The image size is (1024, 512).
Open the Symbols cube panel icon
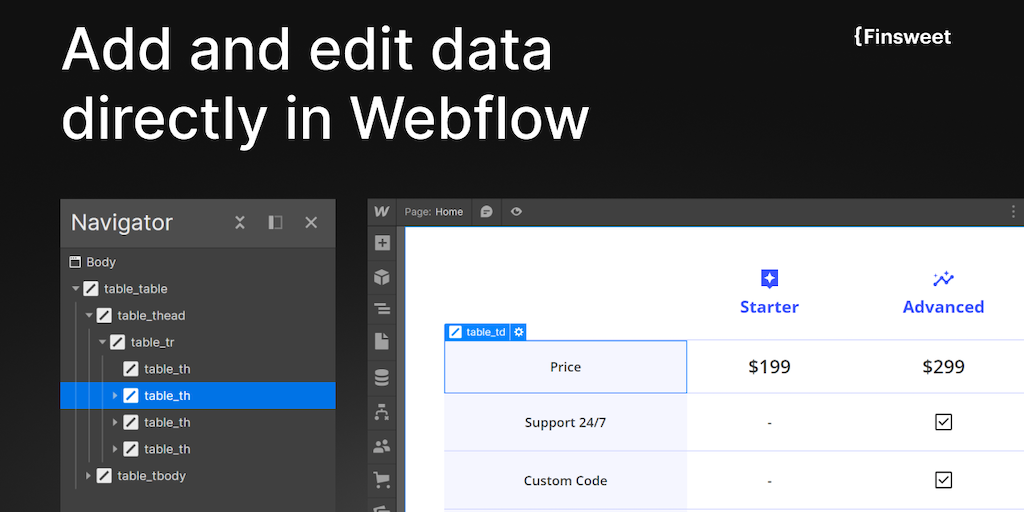[382, 277]
